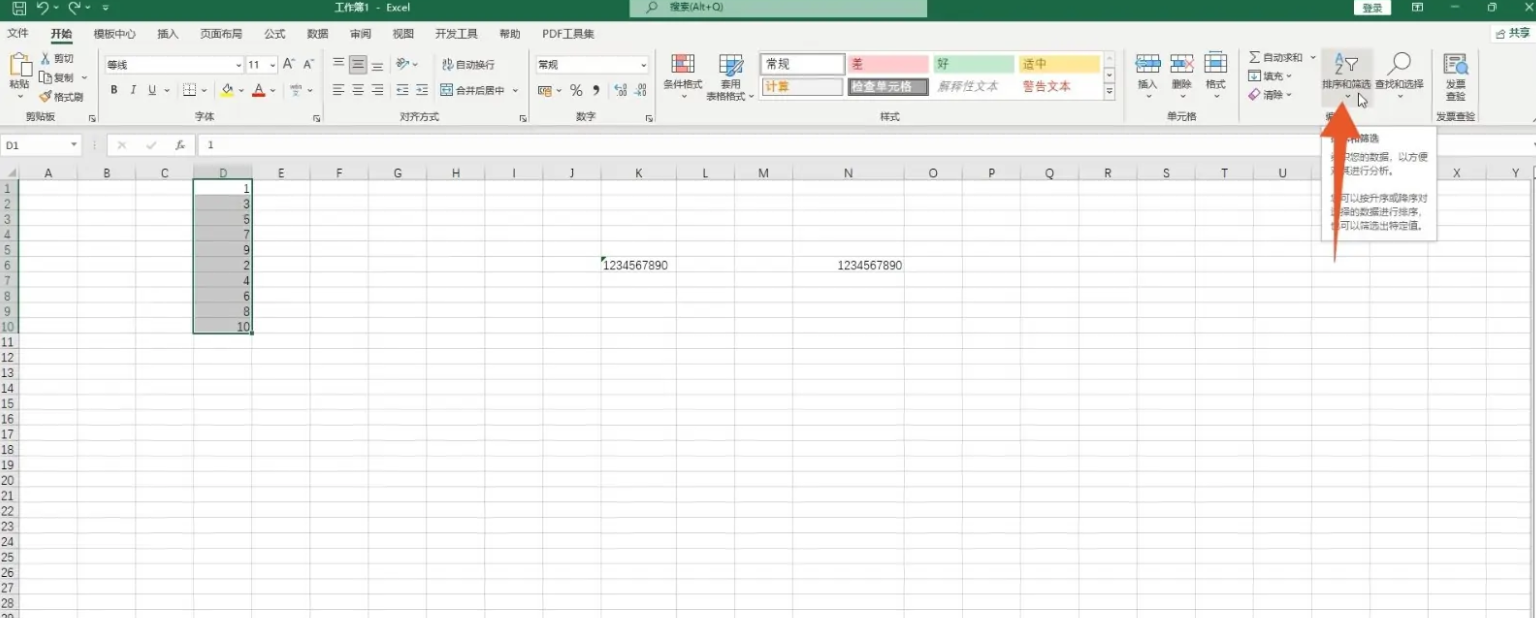Toggle Wrap Text (自动换行)
The width and height of the screenshot is (1536, 618).
click(x=468, y=65)
